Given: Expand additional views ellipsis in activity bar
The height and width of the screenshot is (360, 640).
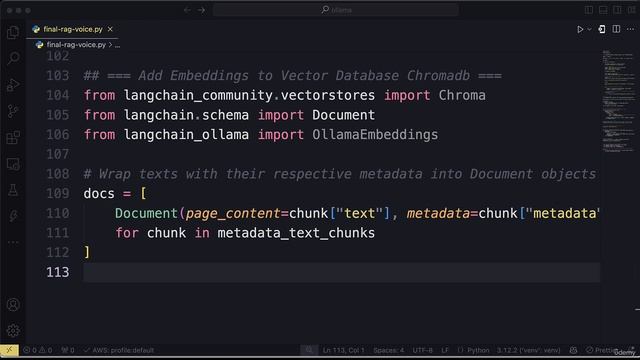Looking at the screenshot, I should [13, 242].
